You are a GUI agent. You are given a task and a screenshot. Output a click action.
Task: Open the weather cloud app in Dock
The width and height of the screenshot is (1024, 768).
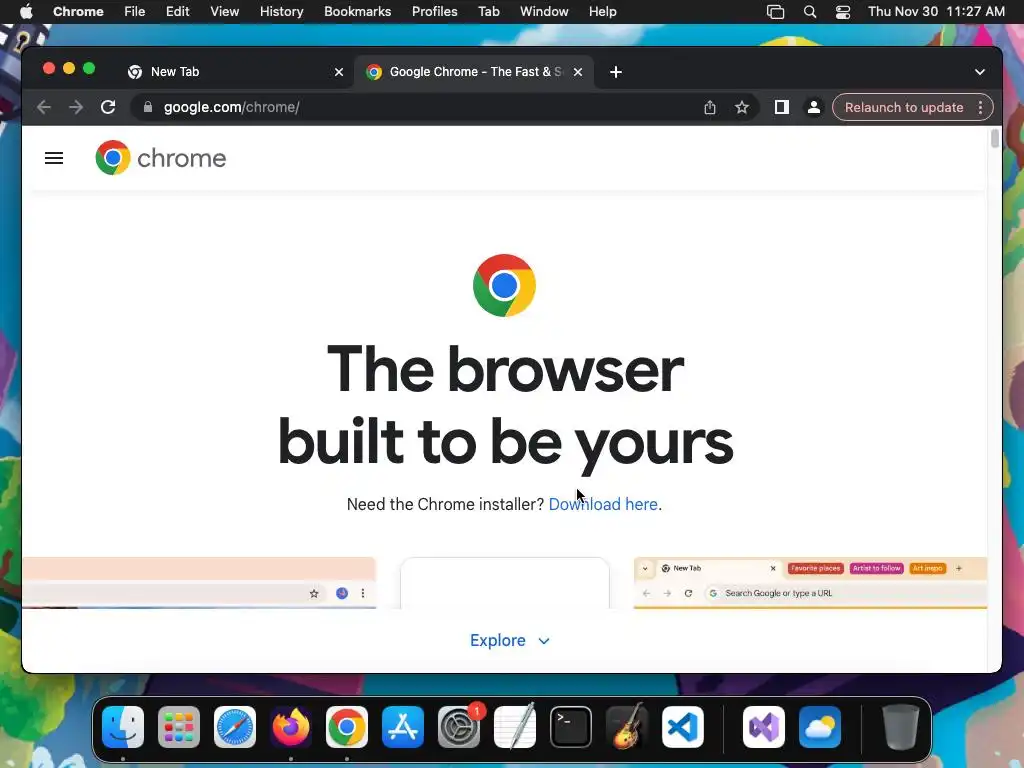click(820, 727)
